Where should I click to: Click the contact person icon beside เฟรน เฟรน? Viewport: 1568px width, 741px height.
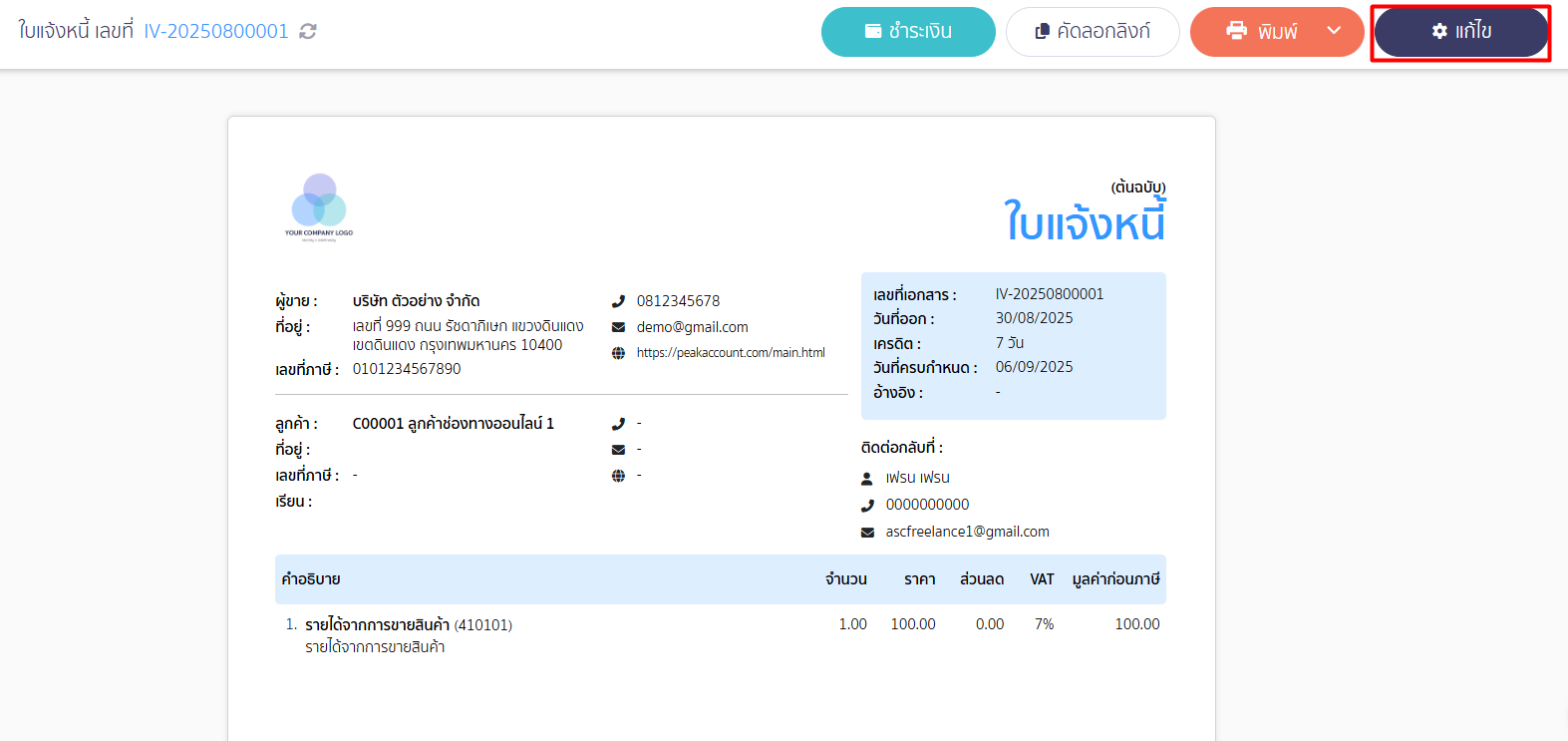tap(867, 479)
